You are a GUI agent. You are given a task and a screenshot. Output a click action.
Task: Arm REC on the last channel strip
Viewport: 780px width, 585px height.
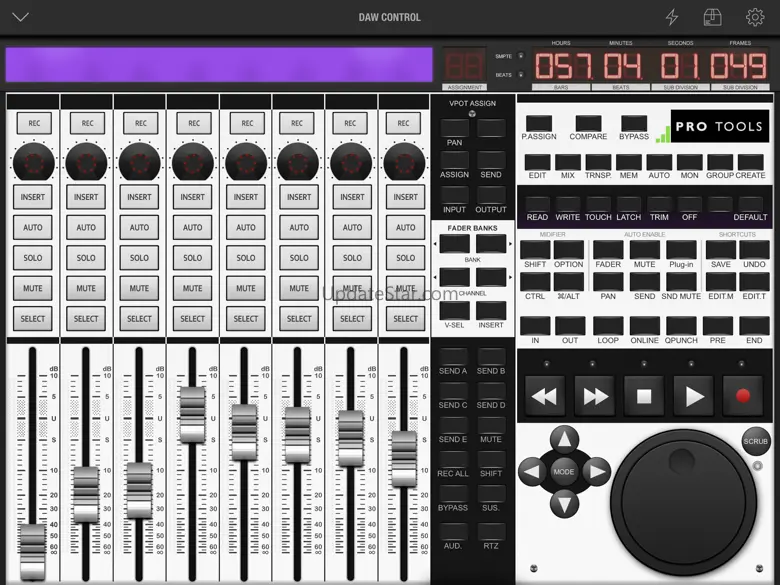[405, 123]
